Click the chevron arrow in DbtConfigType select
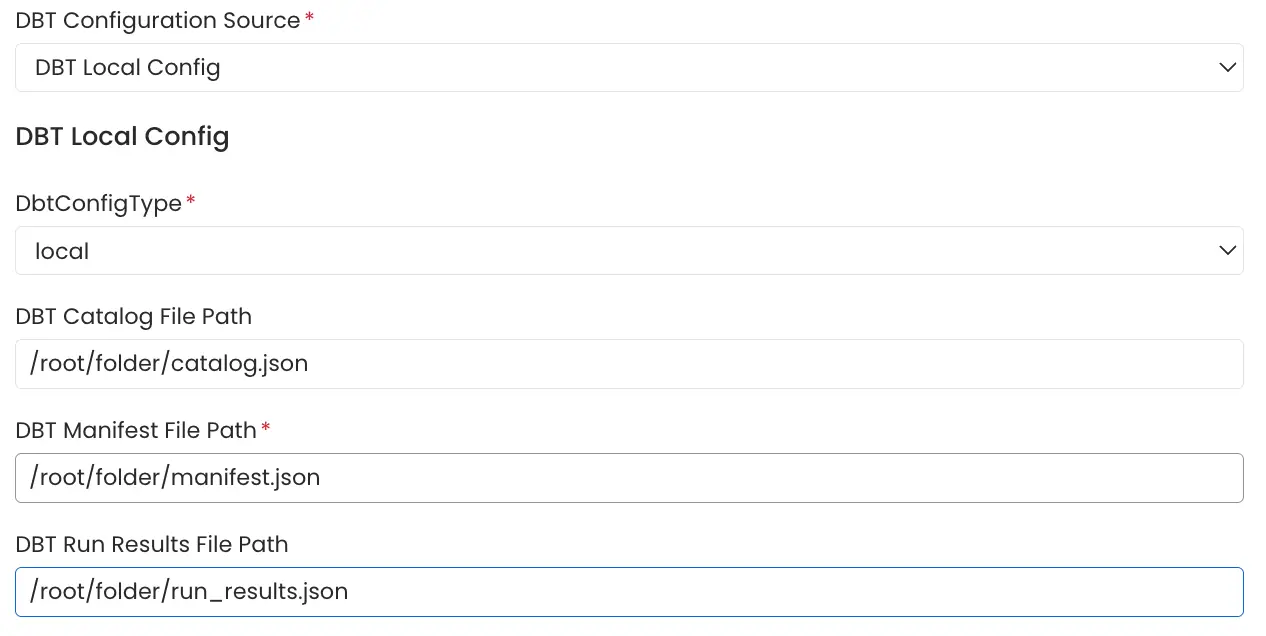This screenshot has width=1266, height=636. 1227,251
